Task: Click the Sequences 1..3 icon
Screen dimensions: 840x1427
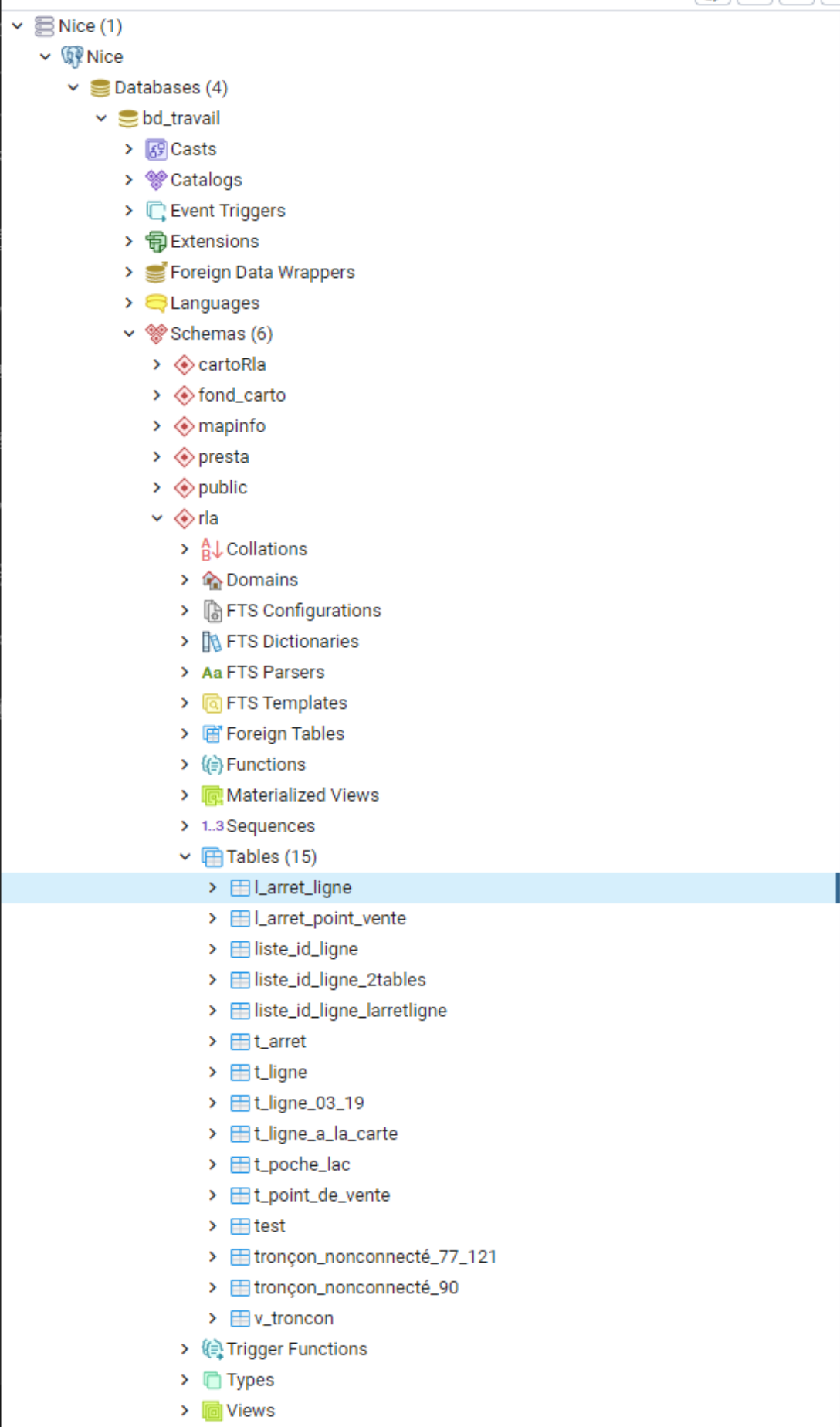Action: (x=212, y=826)
